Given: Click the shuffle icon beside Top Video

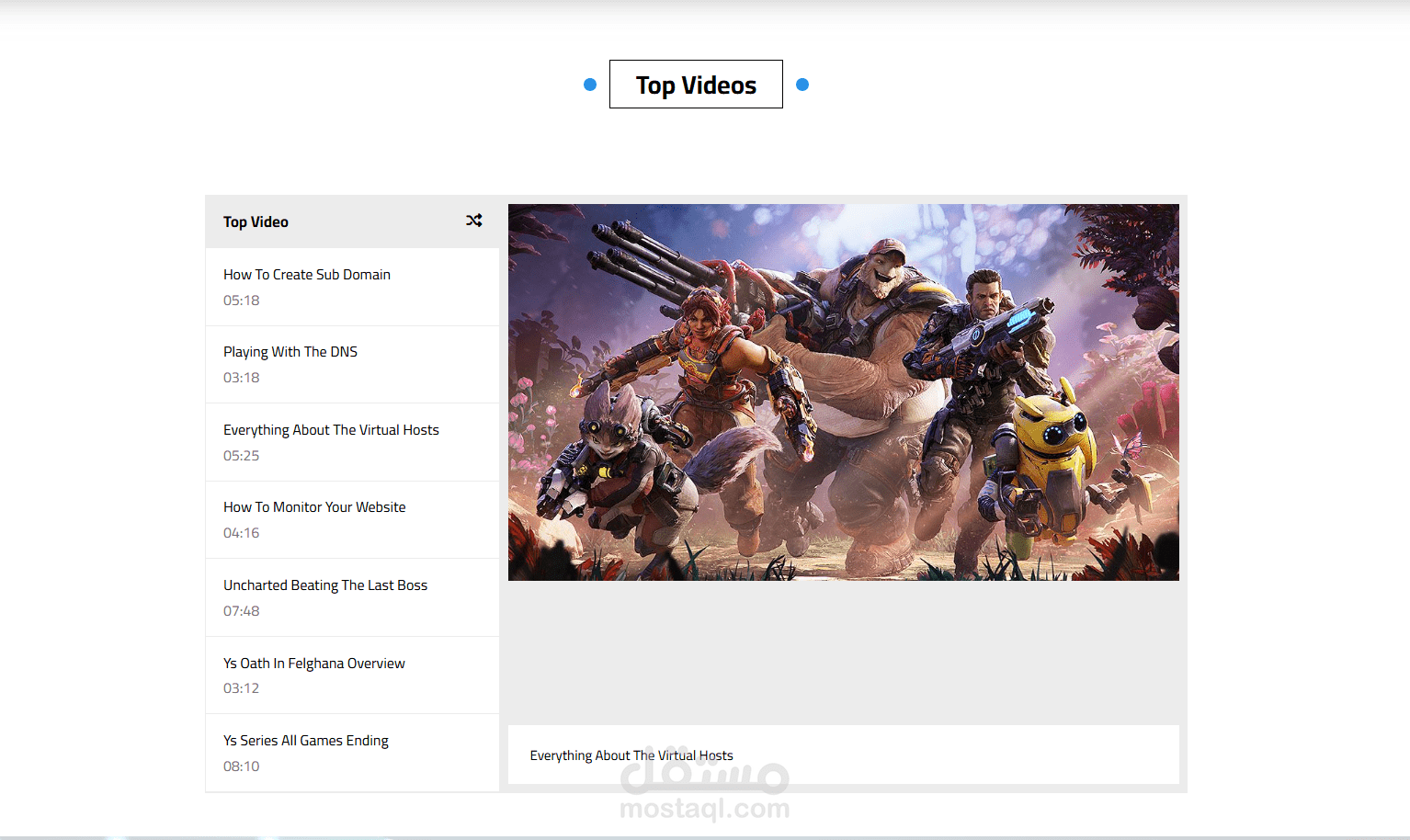Looking at the screenshot, I should tap(473, 221).
